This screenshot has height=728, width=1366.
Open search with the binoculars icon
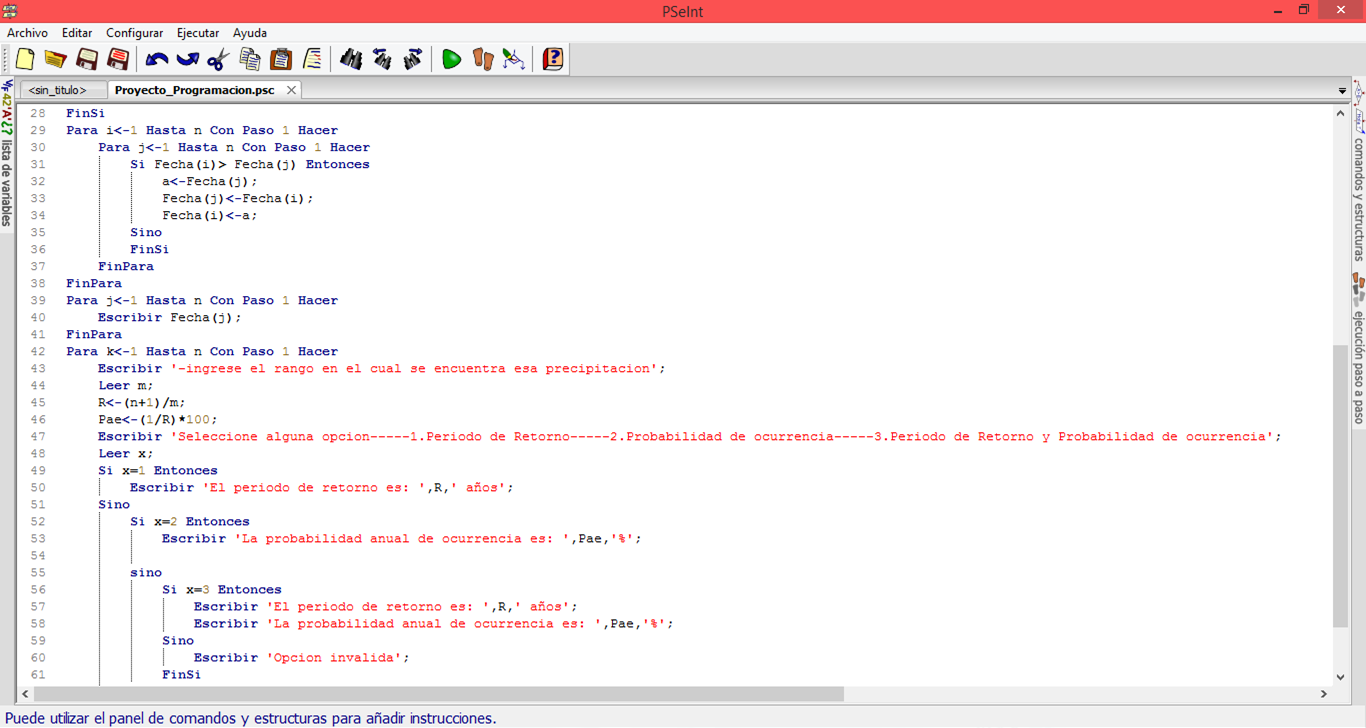pos(351,59)
